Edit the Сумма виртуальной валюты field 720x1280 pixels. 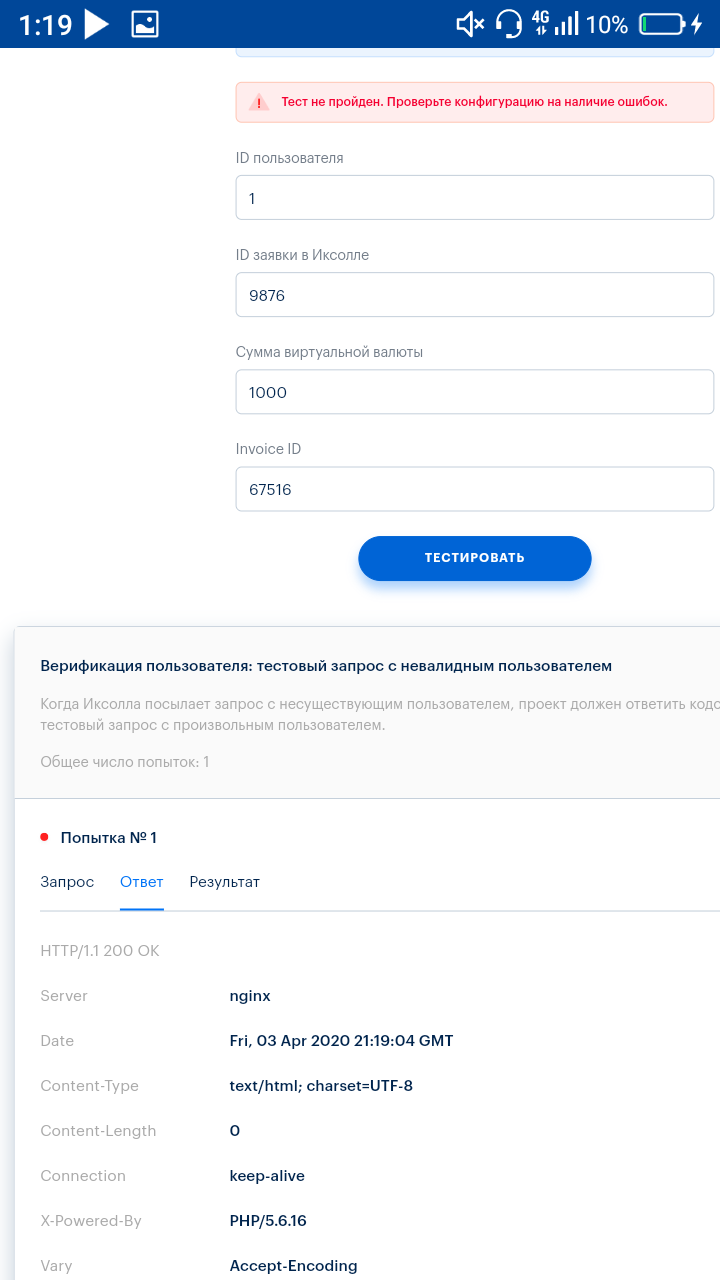point(474,392)
